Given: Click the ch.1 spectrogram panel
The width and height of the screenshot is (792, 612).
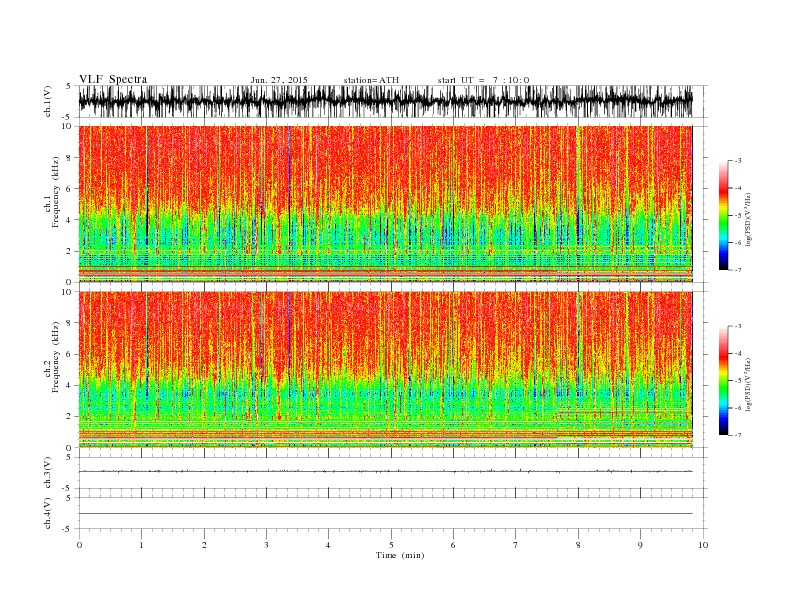Looking at the screenshot, I should click(x=386, y=204).
